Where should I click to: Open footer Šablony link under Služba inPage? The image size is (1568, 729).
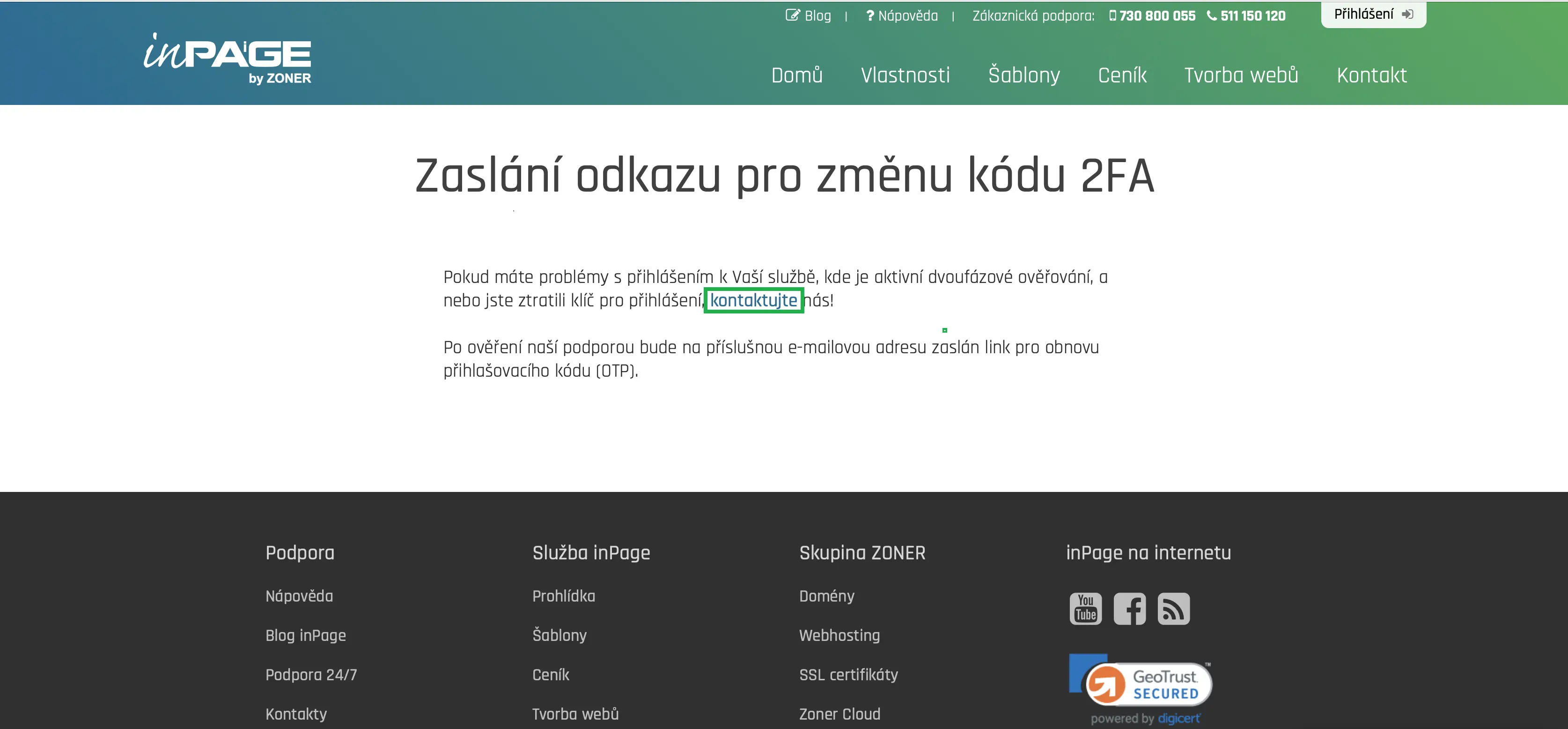point(559,635)
